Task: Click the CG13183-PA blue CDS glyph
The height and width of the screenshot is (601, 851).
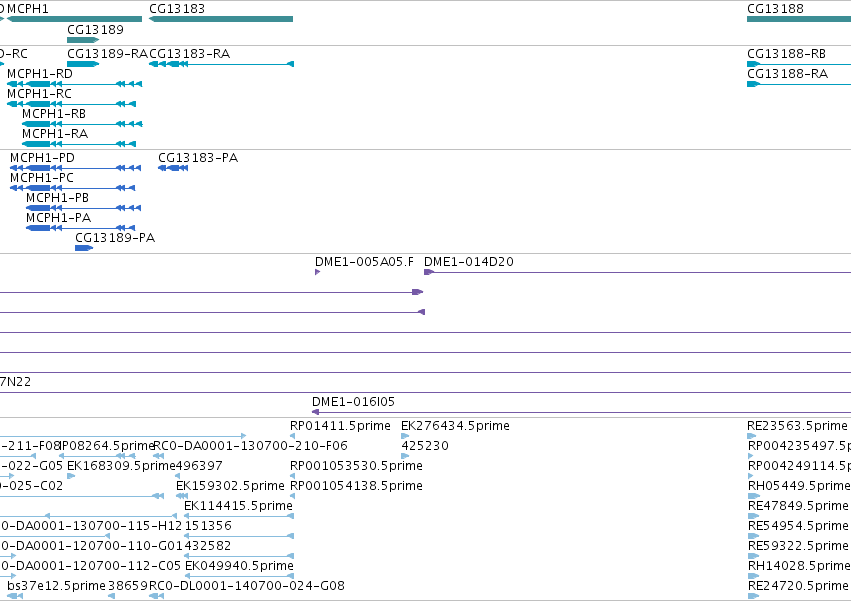Action: tap(173, 168)
